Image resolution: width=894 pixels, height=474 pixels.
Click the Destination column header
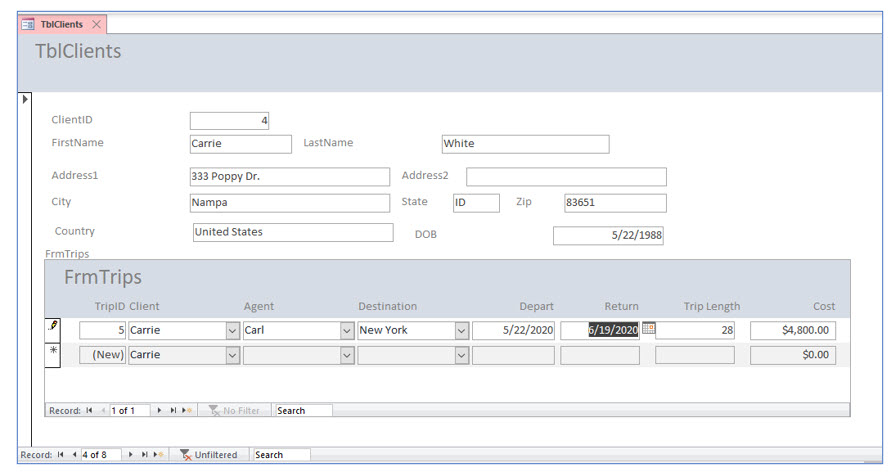point(387,306)
